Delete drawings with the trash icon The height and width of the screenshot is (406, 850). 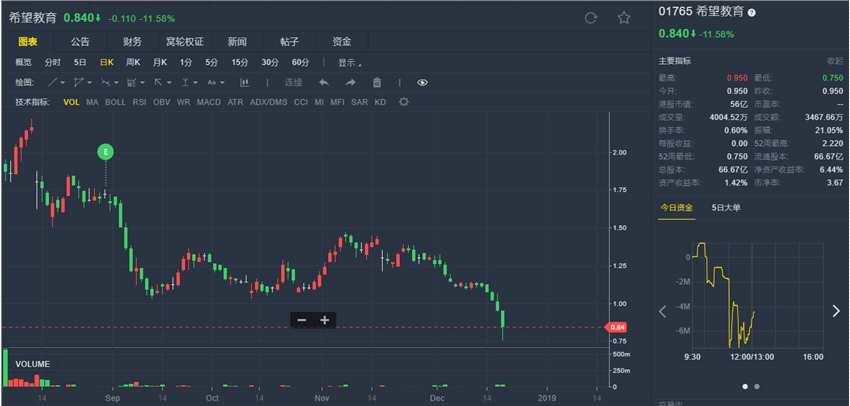(x=377, y=82)
